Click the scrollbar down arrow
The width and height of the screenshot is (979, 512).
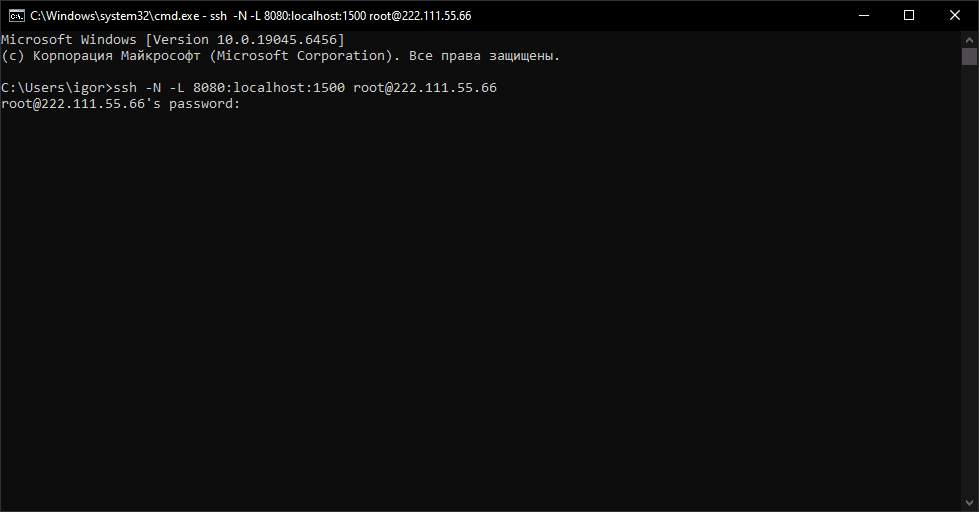pos(969,504)
